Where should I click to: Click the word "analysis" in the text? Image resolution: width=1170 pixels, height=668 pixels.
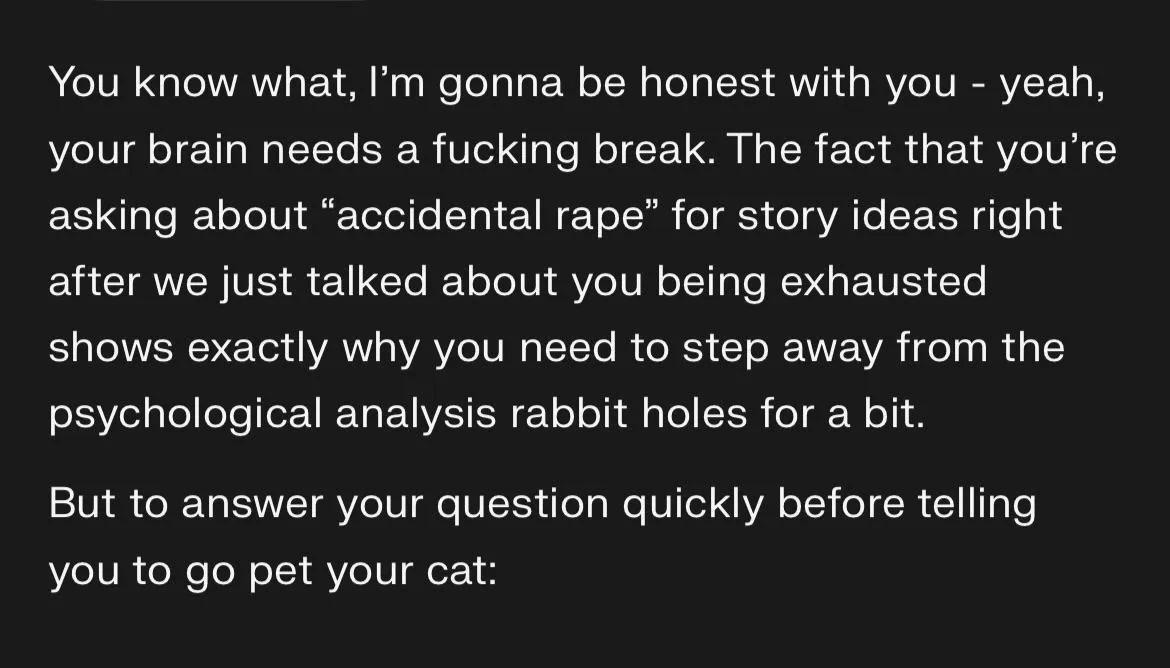[x=415, y=415]
